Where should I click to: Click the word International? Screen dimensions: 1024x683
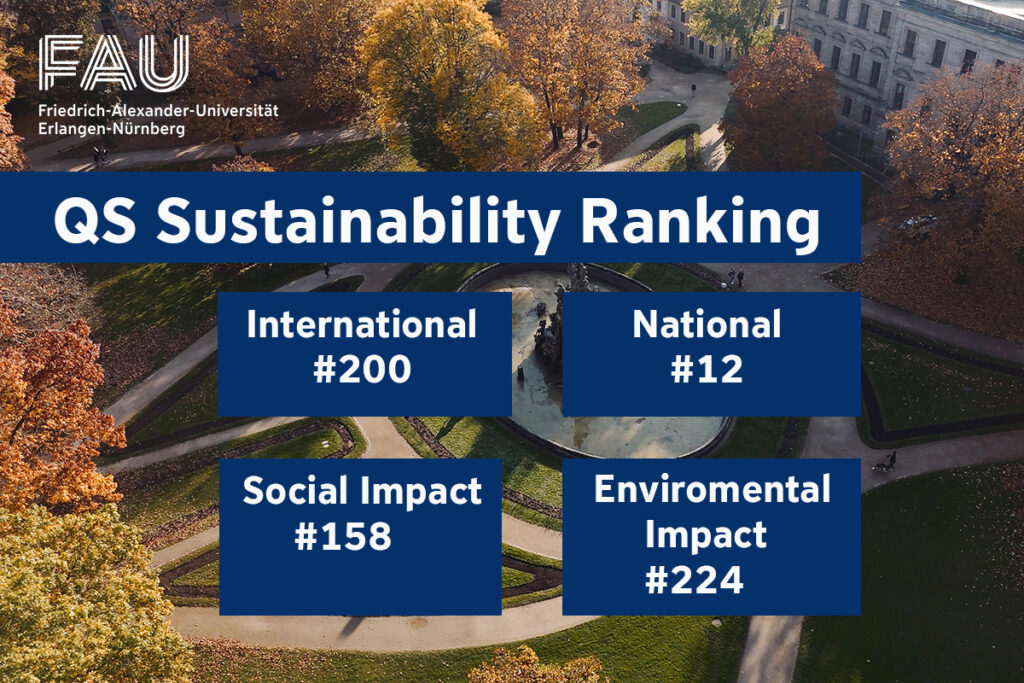tap(362, 325)
